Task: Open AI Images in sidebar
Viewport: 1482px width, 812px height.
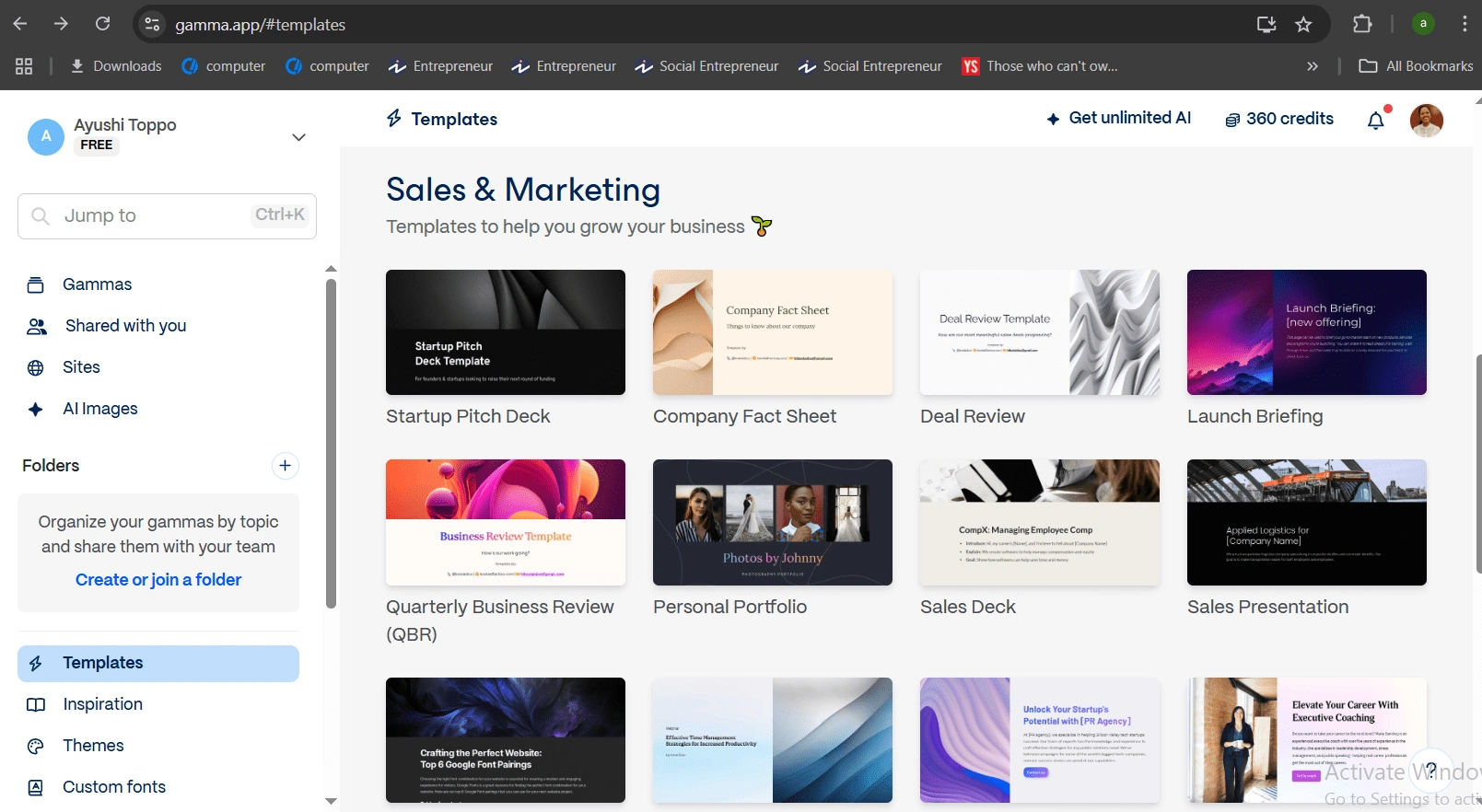Action: pyautogui.click(x=99, y=409)
